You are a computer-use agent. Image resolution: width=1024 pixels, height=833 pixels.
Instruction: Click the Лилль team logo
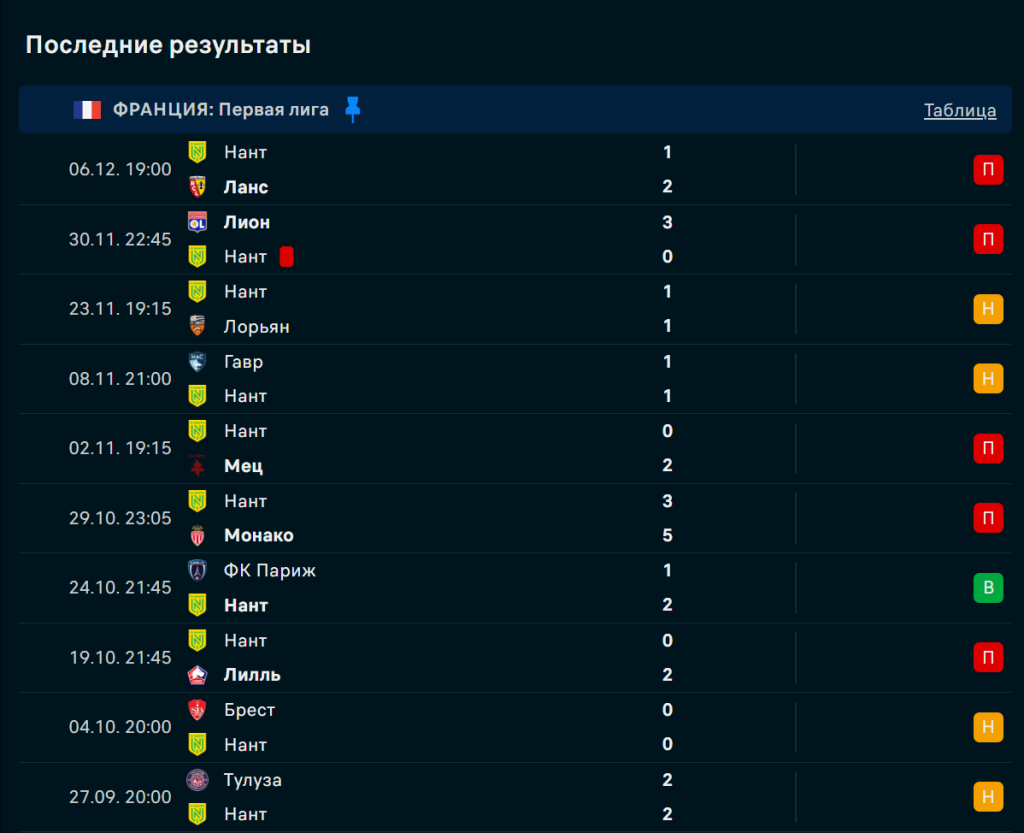197,675
